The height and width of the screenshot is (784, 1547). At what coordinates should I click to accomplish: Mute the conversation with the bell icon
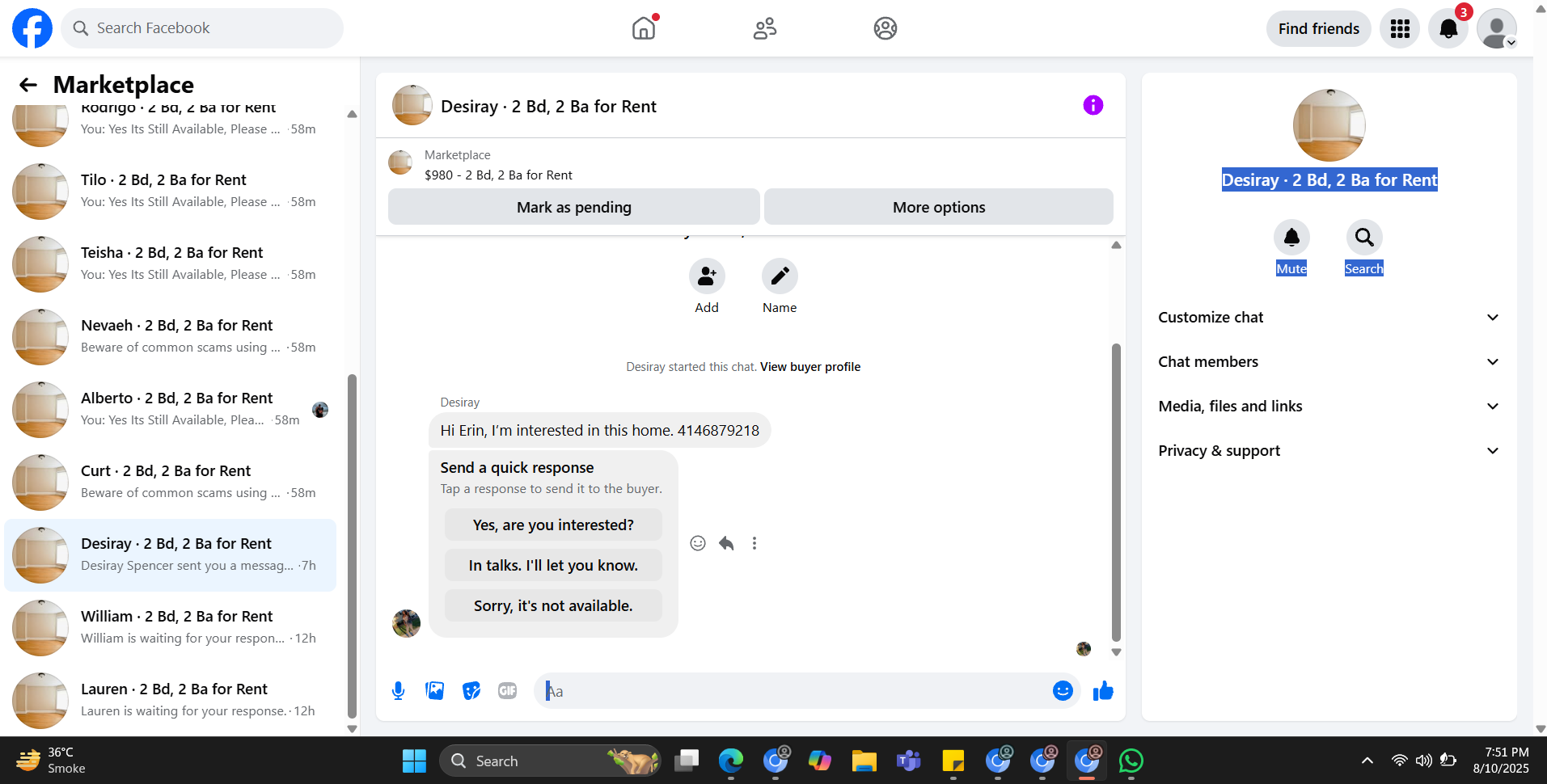click(x=1291, y=238)
